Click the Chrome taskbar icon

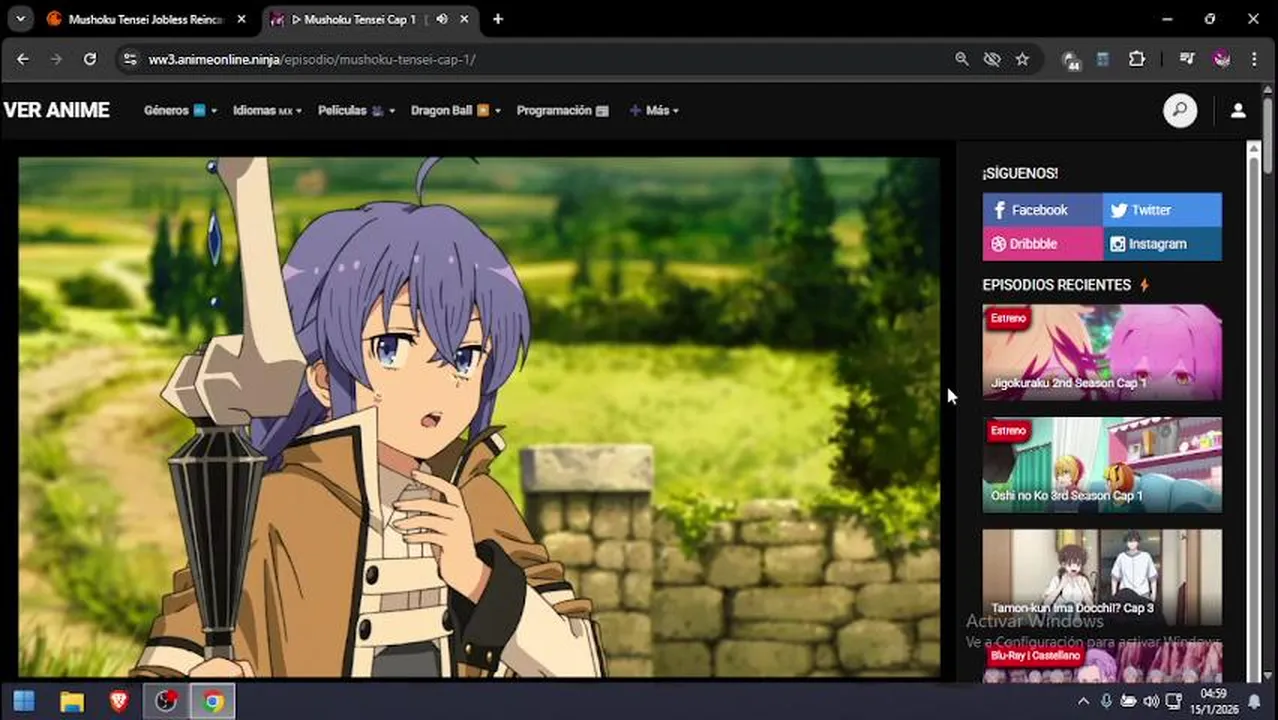(212, 701)
